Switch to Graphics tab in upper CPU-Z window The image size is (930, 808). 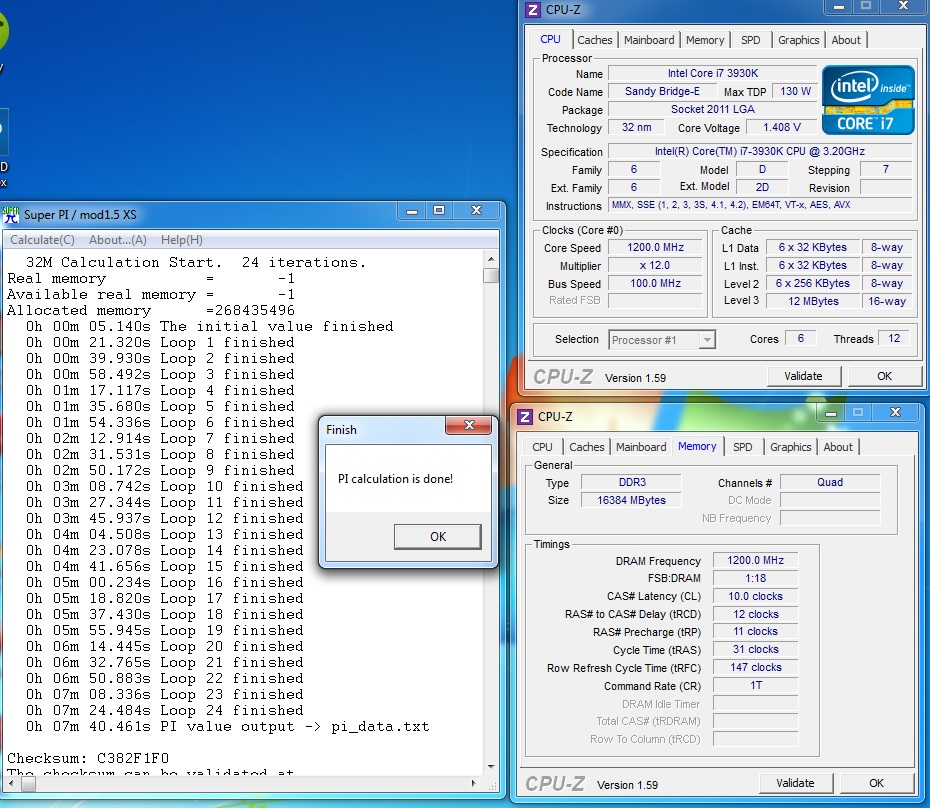798,40
